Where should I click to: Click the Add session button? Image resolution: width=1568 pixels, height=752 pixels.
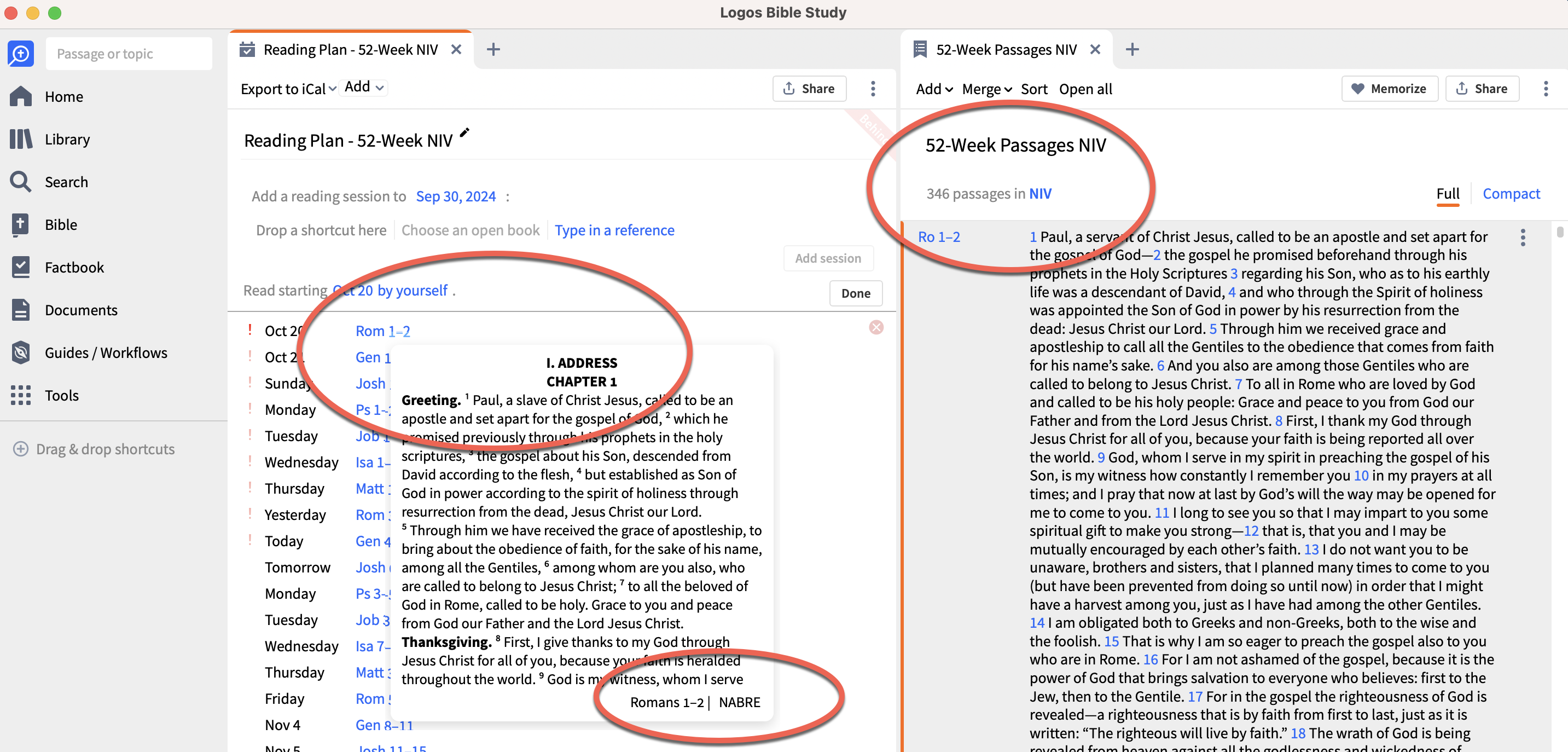click(828, 258)
